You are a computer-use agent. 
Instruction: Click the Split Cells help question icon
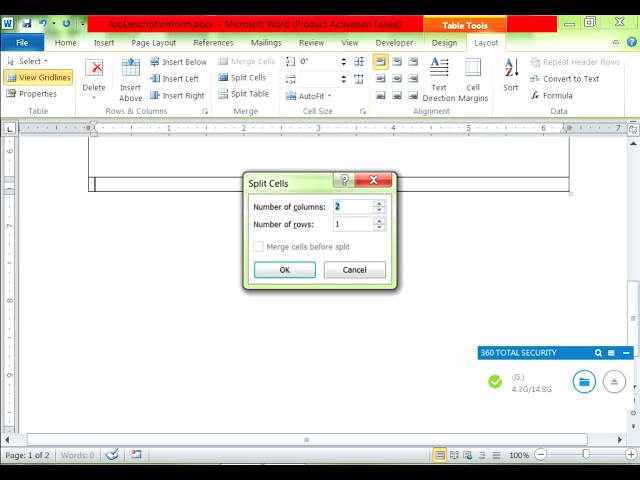click(x=344, y=180)
